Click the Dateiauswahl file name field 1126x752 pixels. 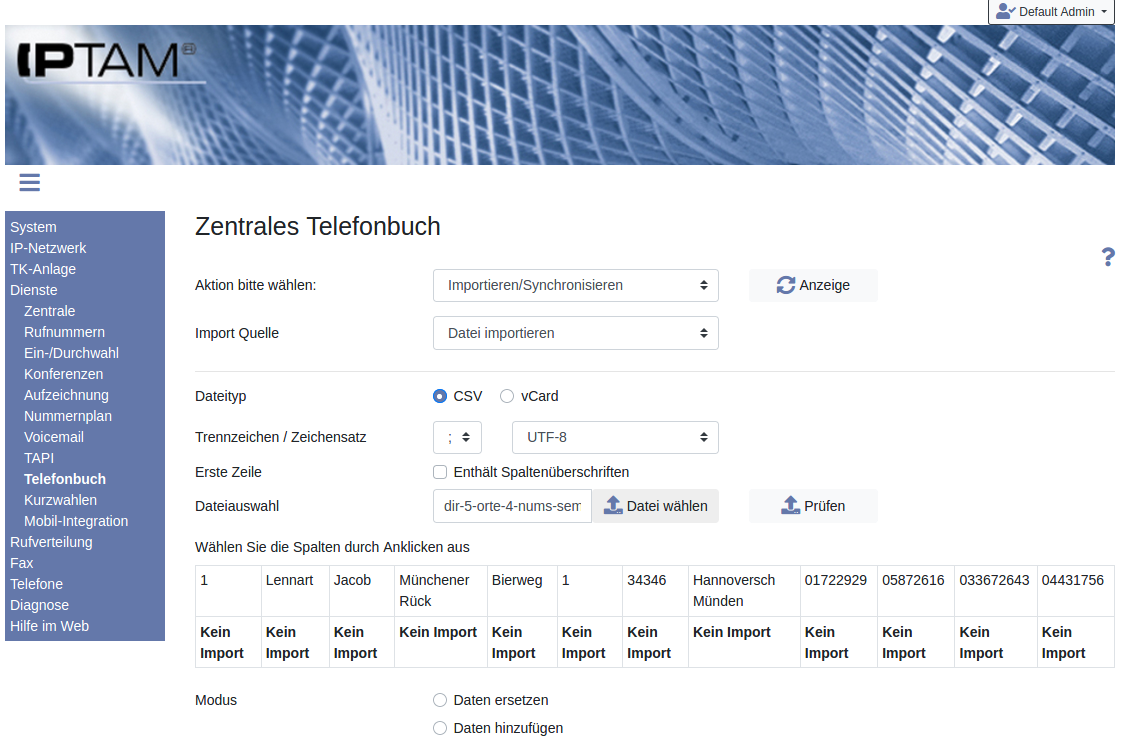point(512,506)
